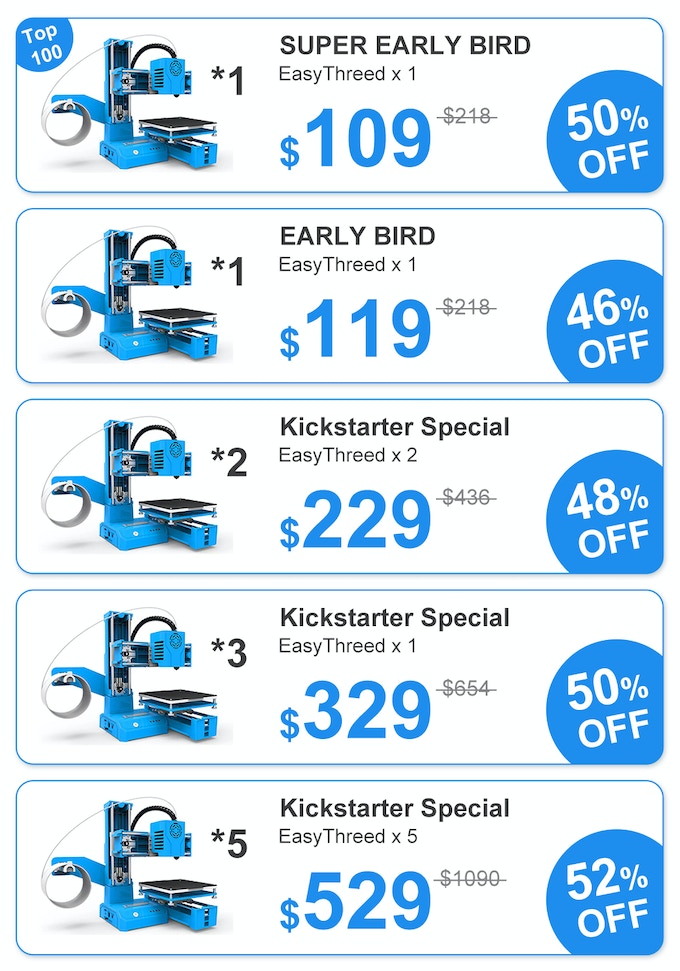Screen dimensions: 680x971
Task: Click the 48% OFF discount badge
Action: pyautogui.click(x=606, y=521)
